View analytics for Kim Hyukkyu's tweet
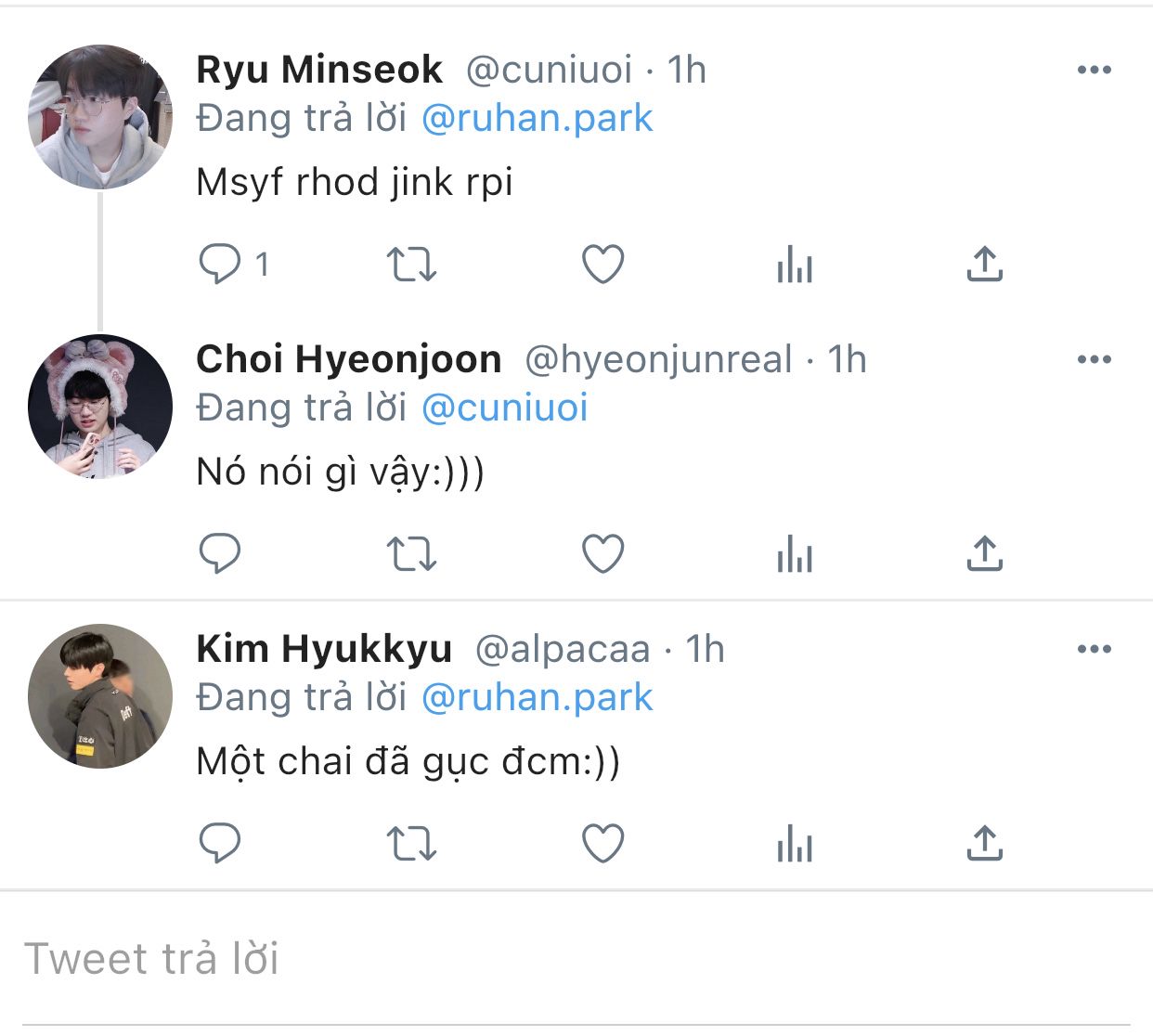The height and width of the screenshot is (1036, 1153). [795, 843]
